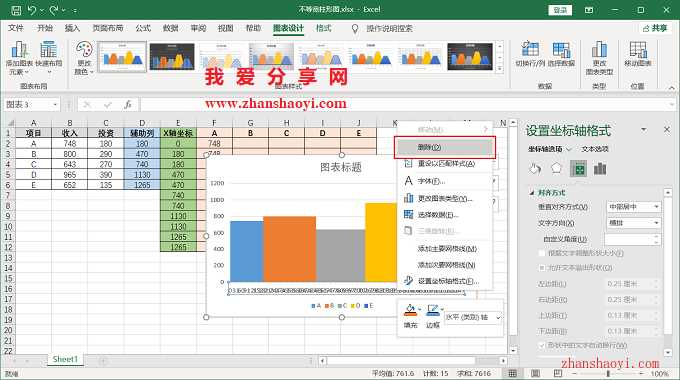The image size is (680, 380).
Task: Choose 选择数据(E) in context menu
Action: [445, 215]
